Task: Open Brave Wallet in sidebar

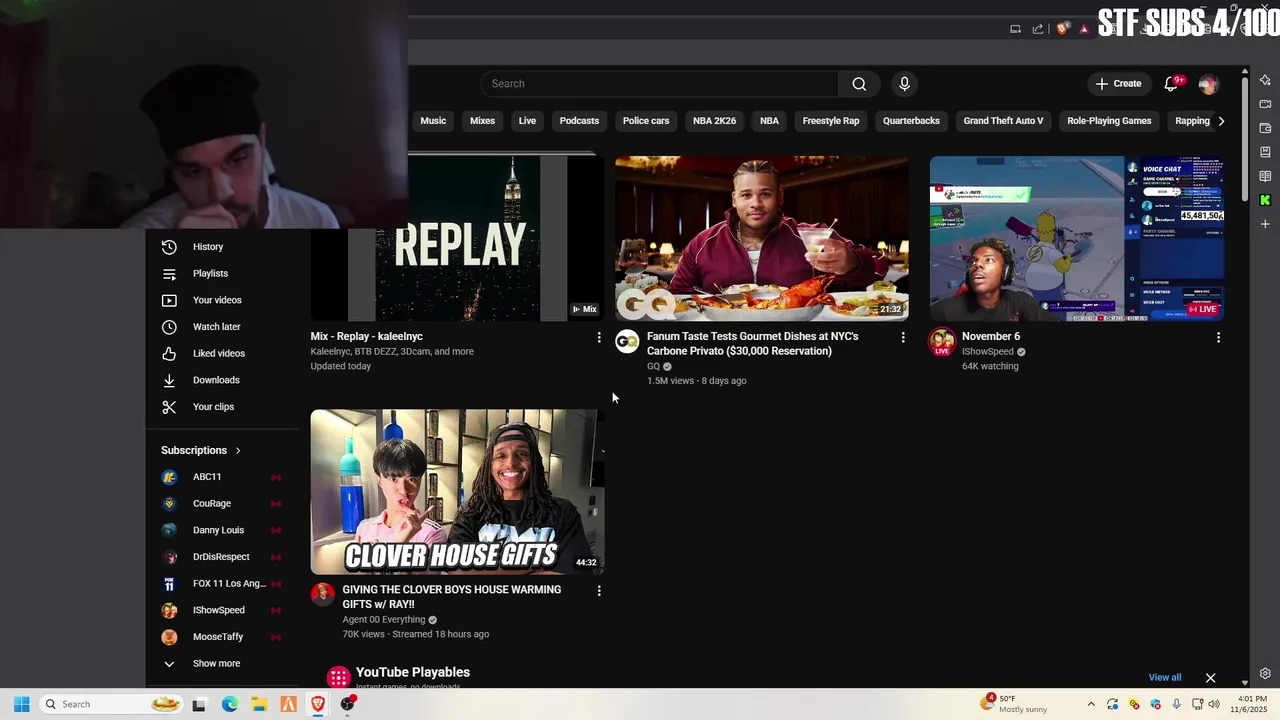Action: pyautogui.click(x=1265, y=128)
